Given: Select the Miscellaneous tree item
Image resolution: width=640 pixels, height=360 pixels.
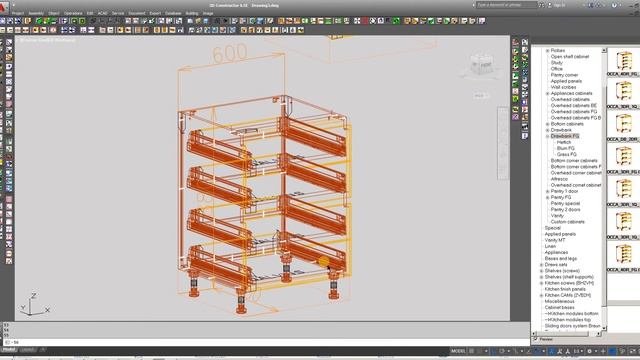Looking at the screenshot, I should (x=560, y=302).
